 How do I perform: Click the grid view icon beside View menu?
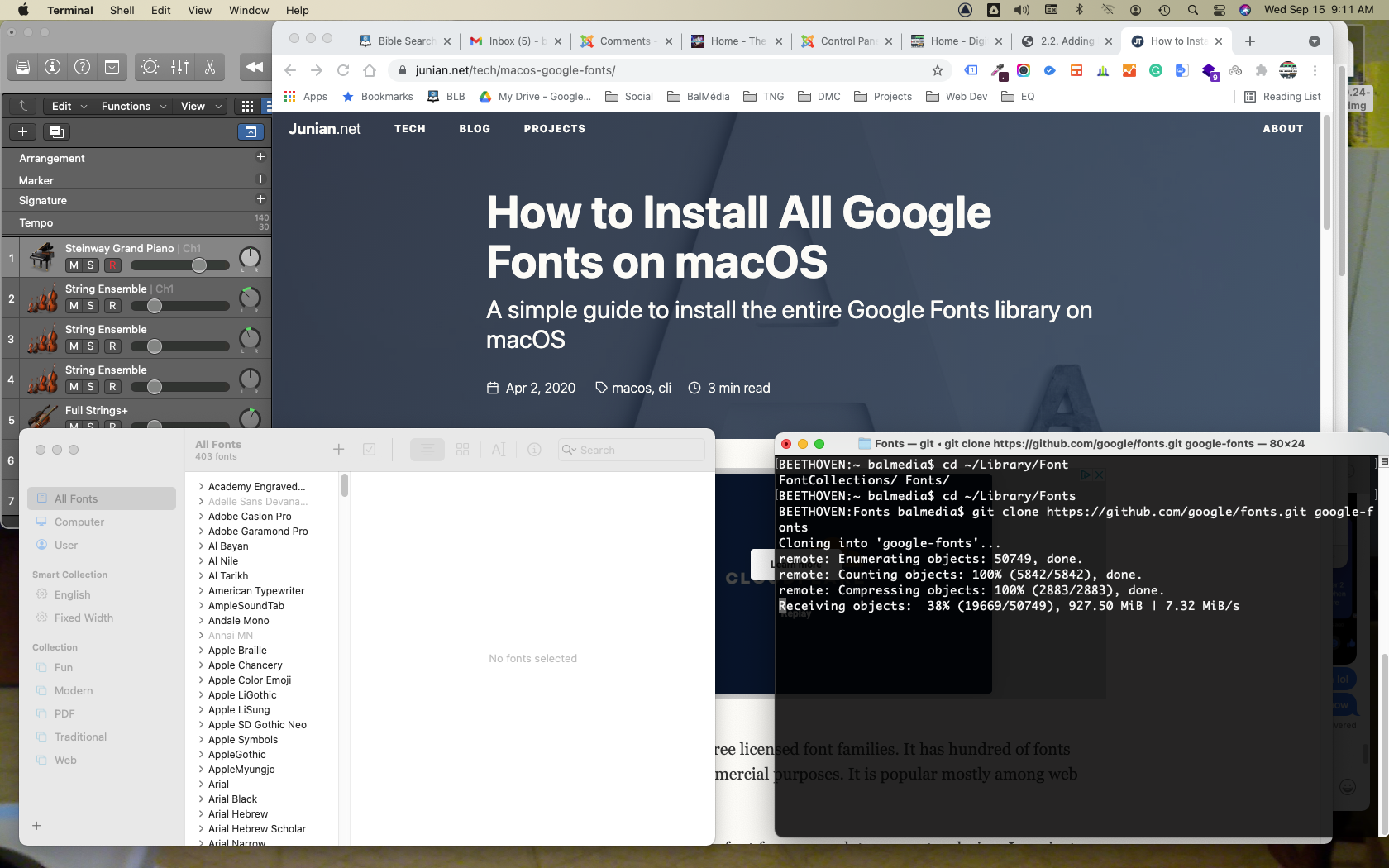pyautogui.click(x=247, y=106)
